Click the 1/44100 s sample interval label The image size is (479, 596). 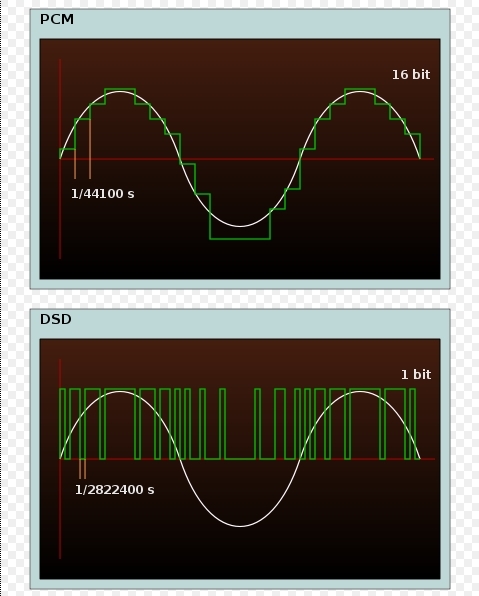(103, 194)
